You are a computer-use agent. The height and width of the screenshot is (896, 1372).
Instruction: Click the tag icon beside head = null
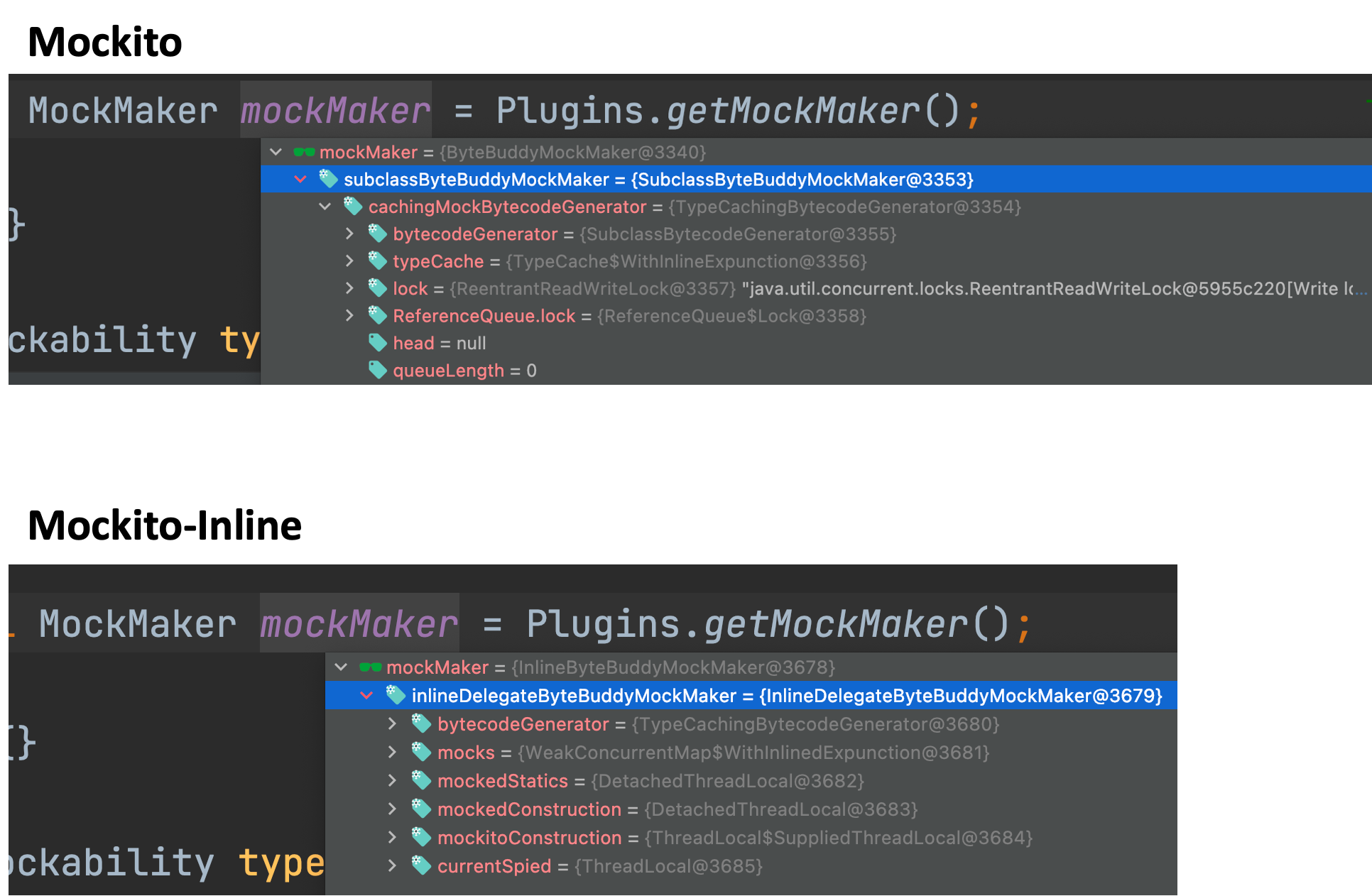pos(377,343)
